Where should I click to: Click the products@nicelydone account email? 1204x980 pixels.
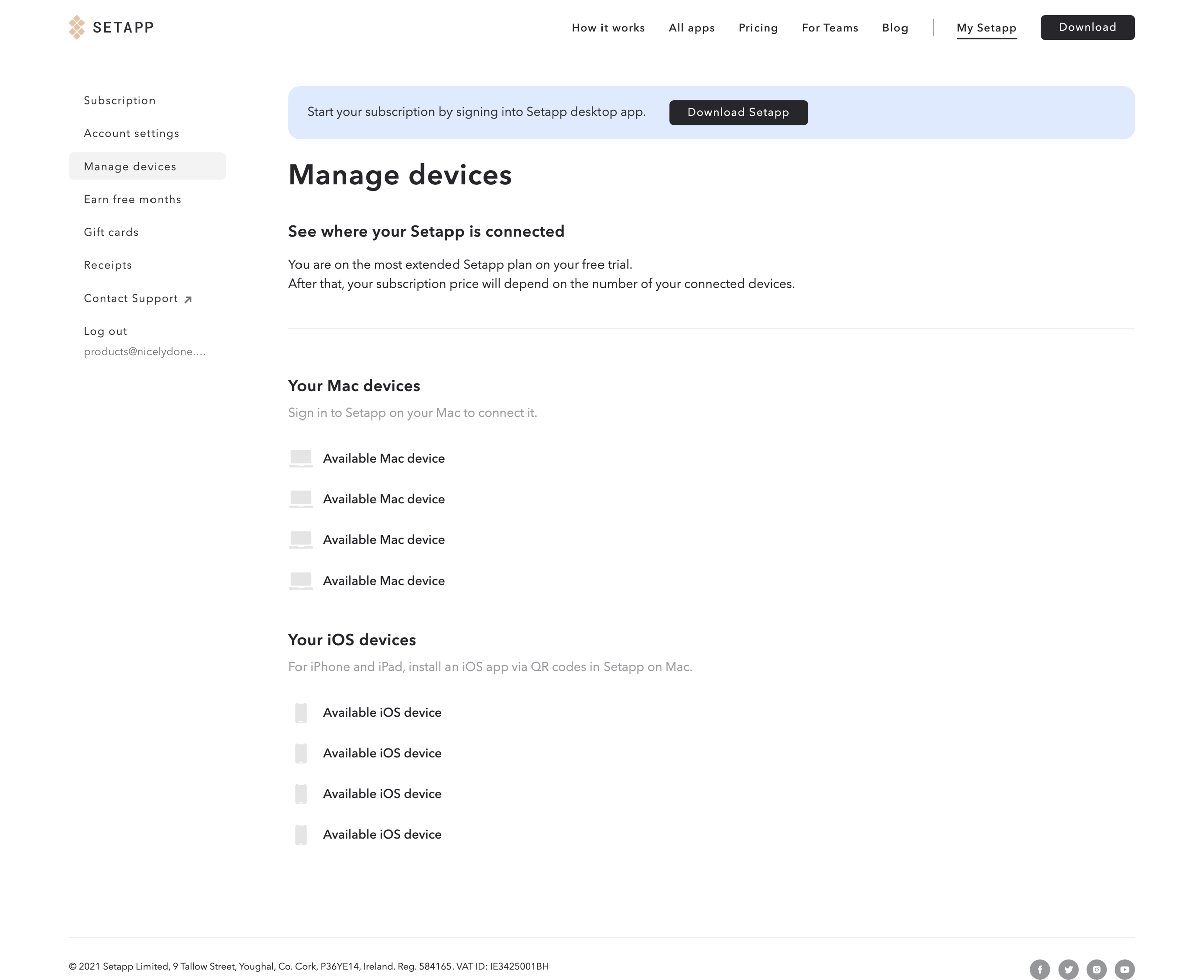[144, 352]
